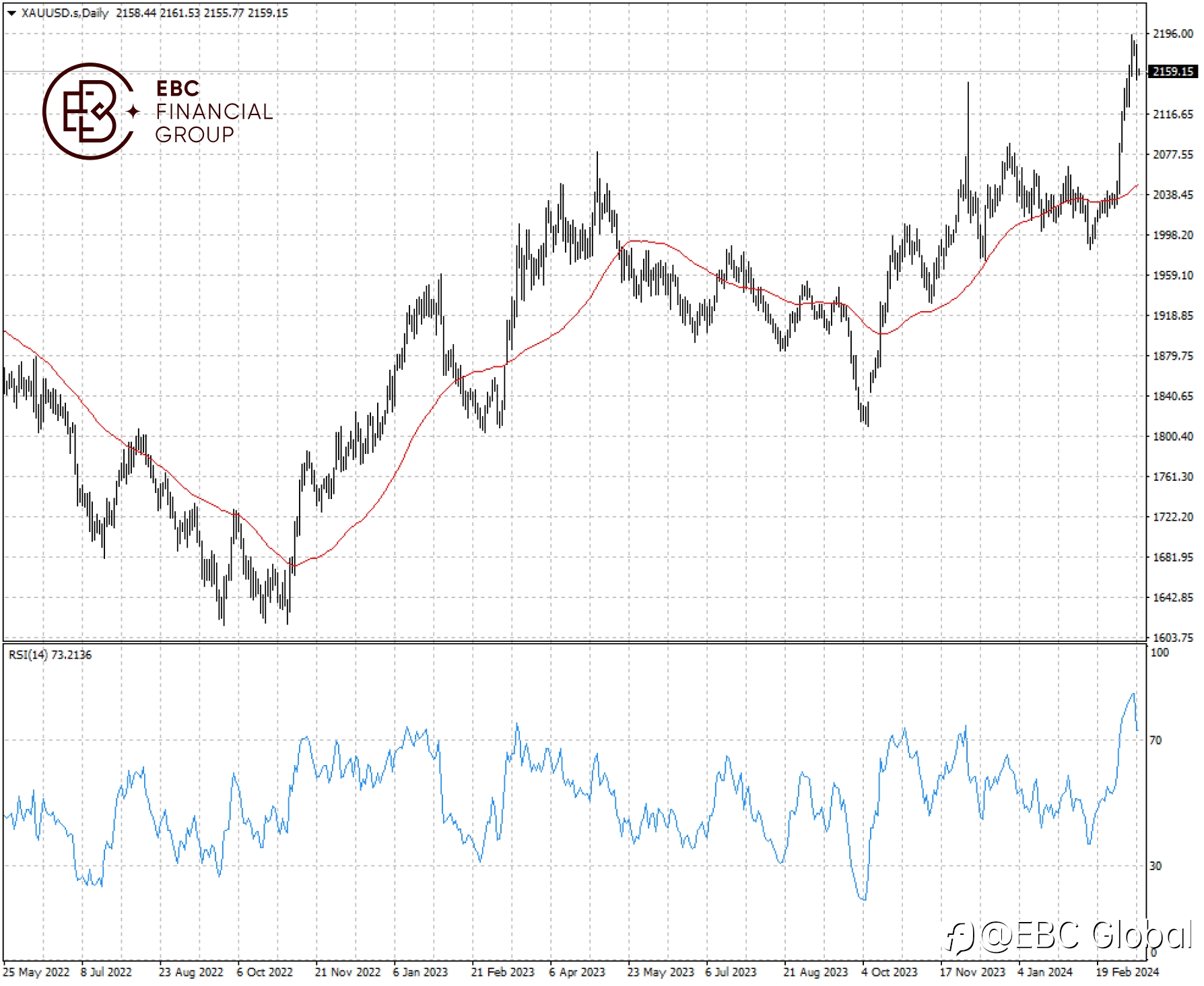Click the 2116.65 price axis label

point(1173,114)
